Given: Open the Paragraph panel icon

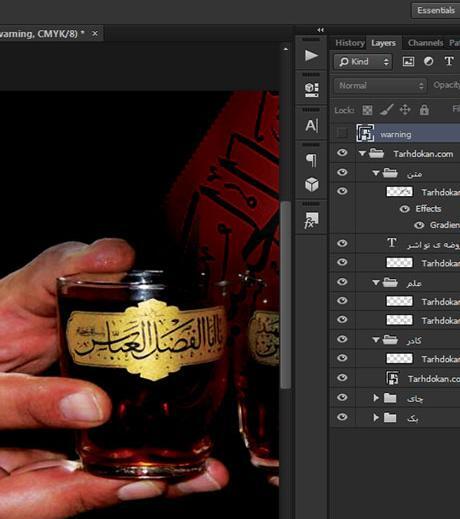Looking at the screenshot, I should [311, 160].
